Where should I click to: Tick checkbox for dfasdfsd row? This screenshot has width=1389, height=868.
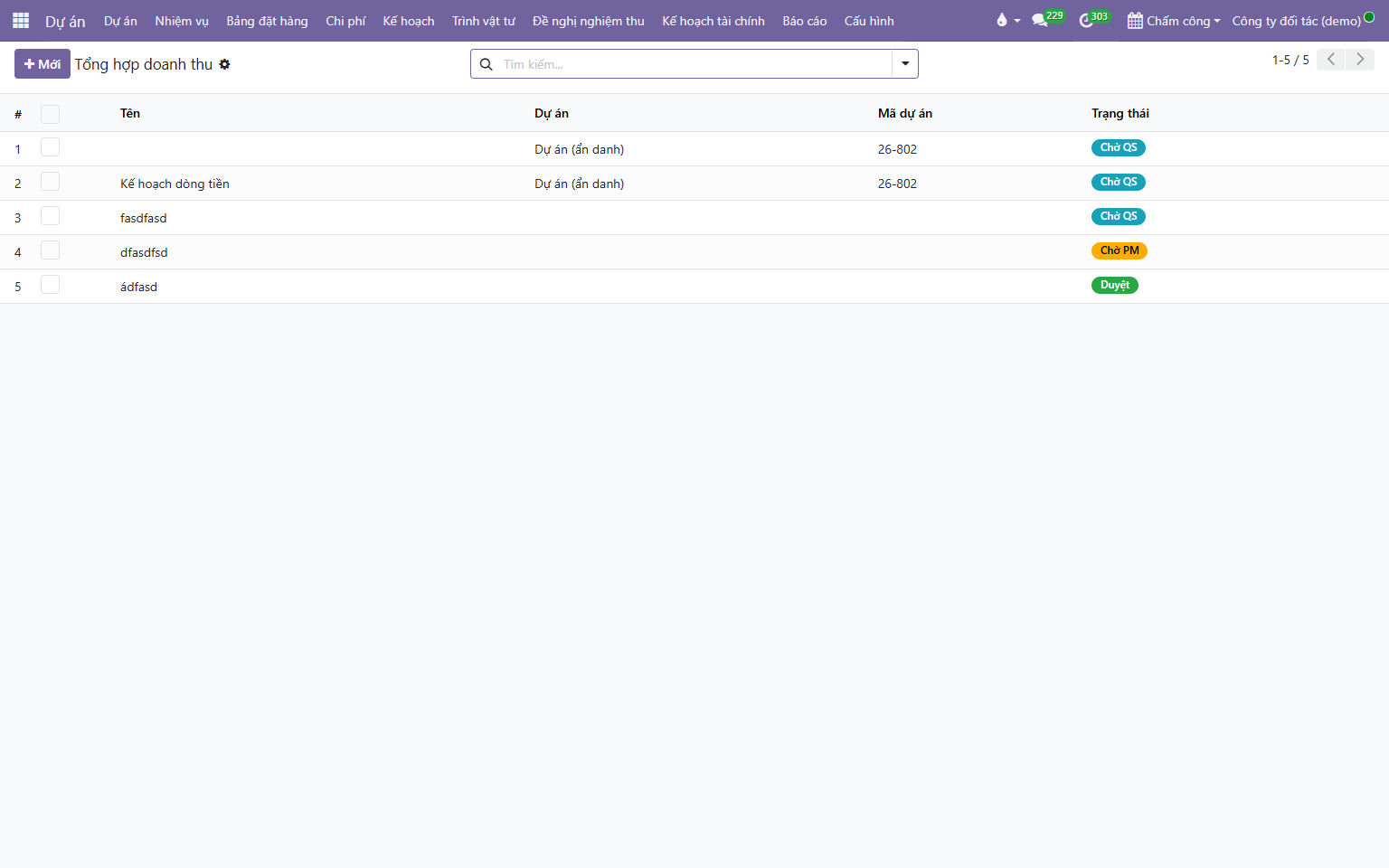51,250
